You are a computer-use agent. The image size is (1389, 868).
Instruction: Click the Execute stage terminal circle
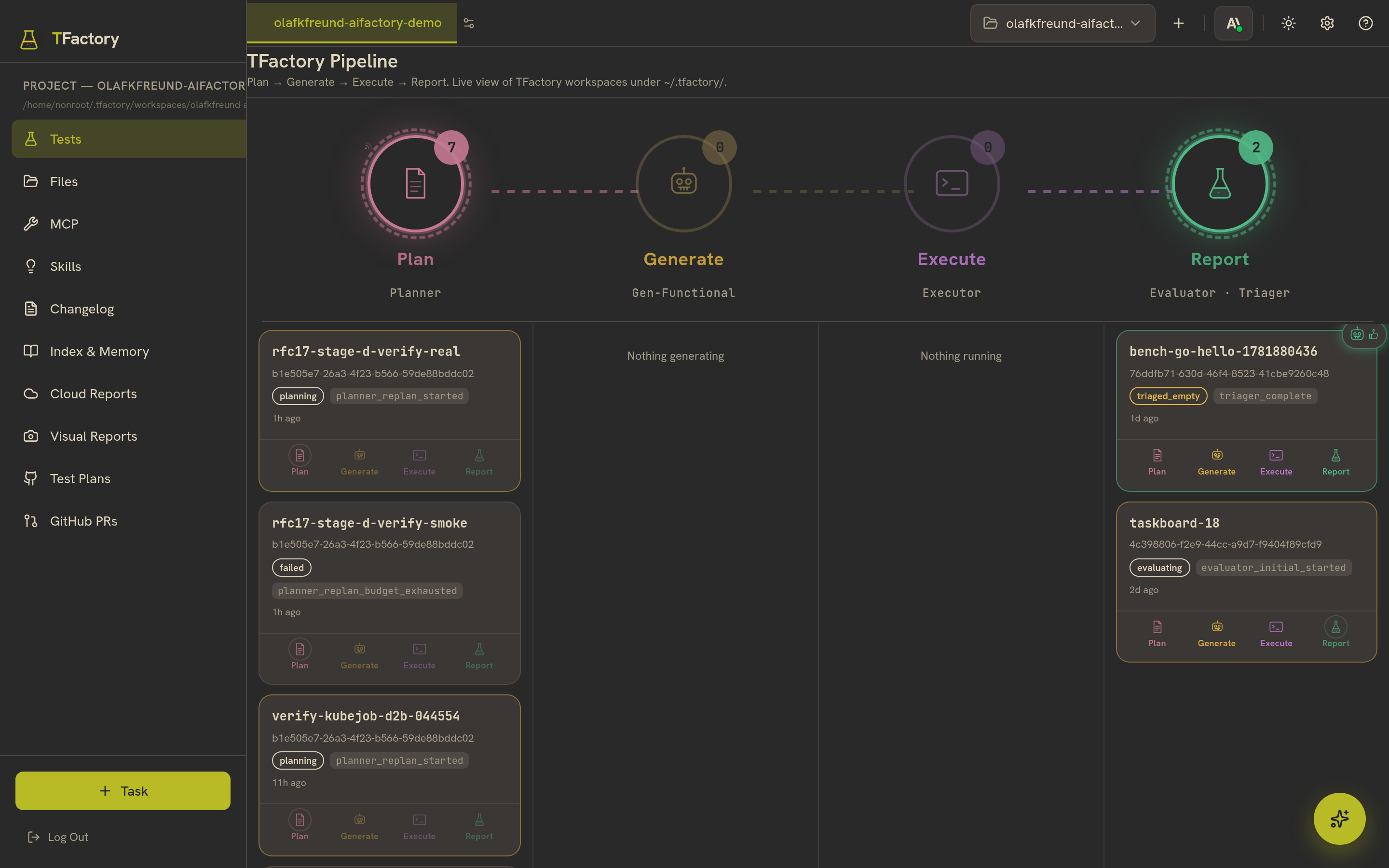tap(952, 184)
